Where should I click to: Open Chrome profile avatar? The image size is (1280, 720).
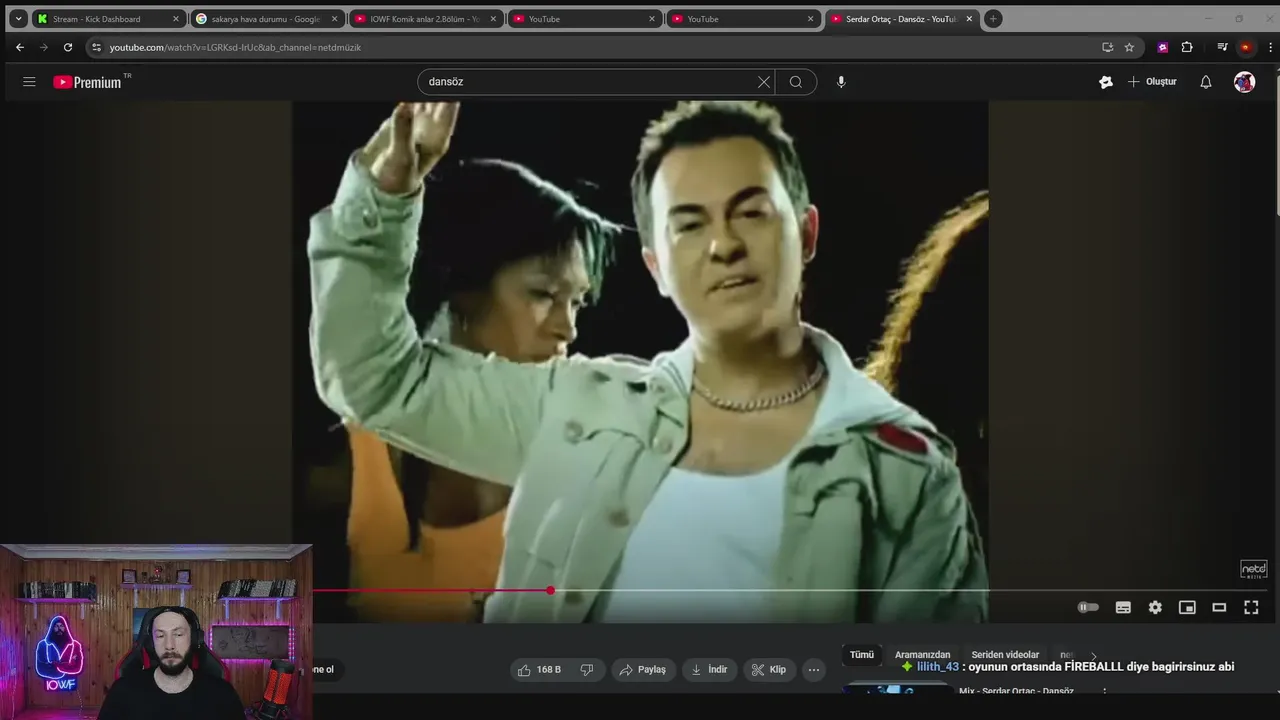1246,47
